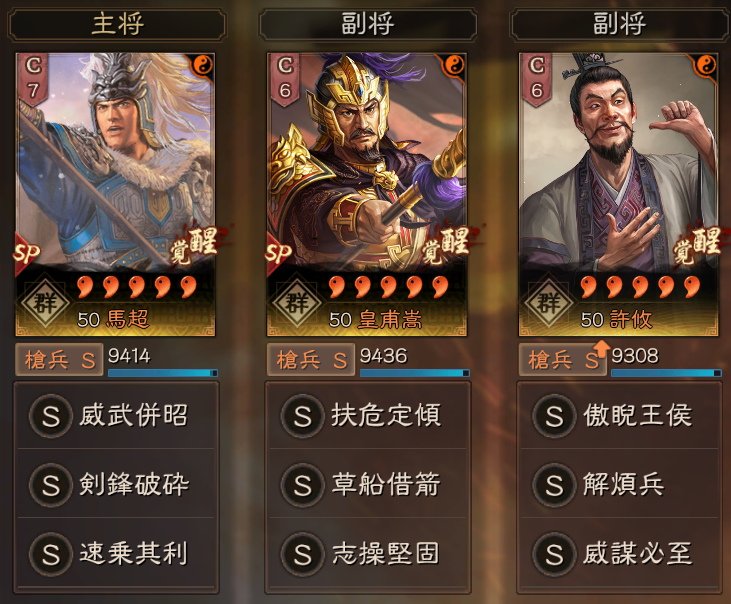The image size is (731, 604).
Task: Click the 覚醒 awakening stamp on 許攸's card
Action: [x=697, y=245]
